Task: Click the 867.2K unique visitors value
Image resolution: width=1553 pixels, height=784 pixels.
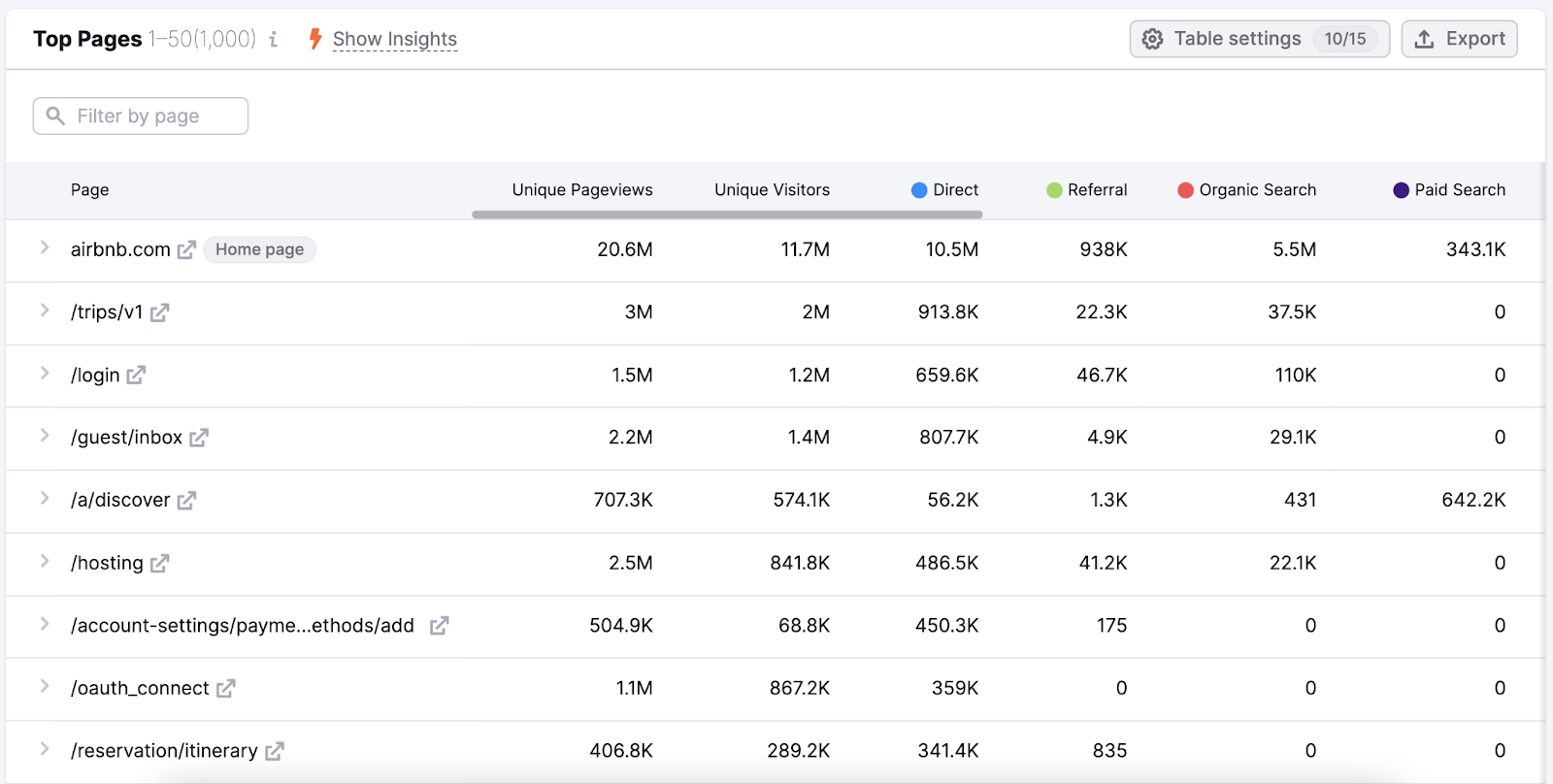Action: point(800,688)
